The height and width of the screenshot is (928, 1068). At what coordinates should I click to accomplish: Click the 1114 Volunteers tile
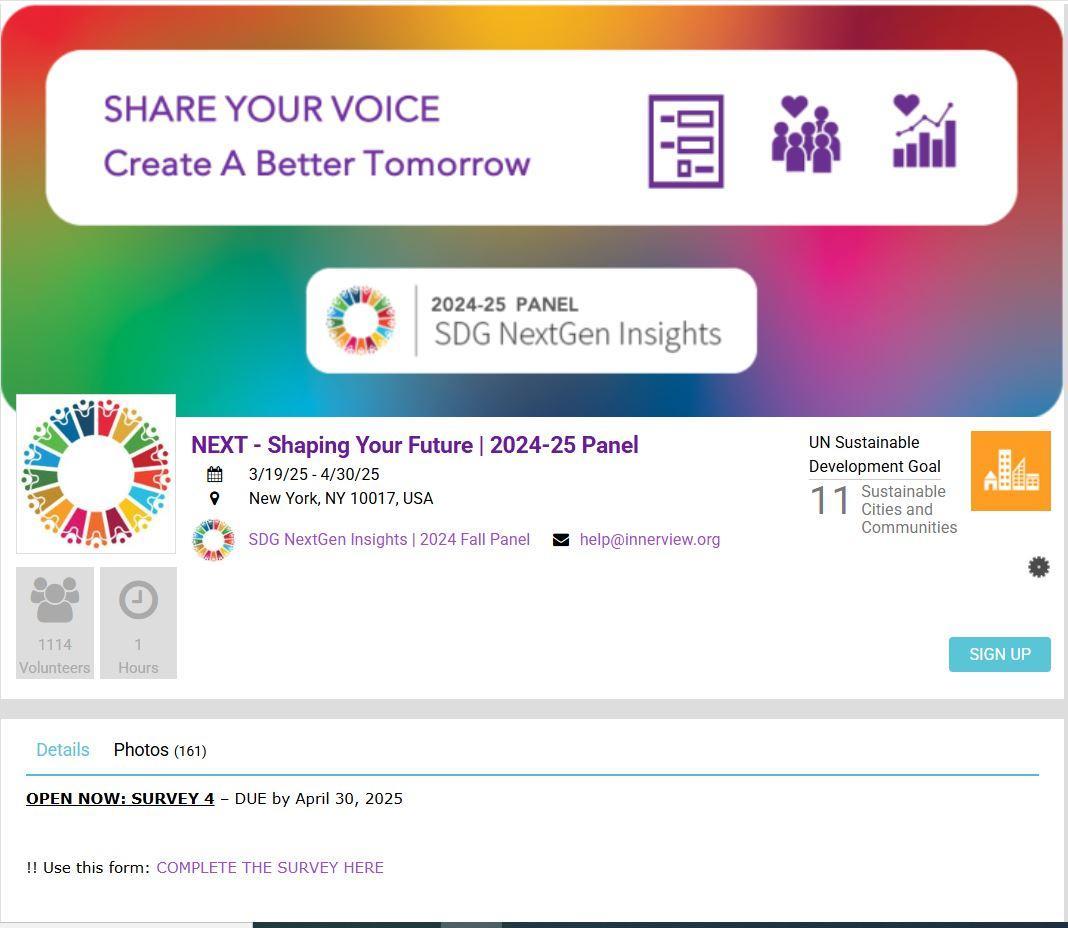coord(54,623)
